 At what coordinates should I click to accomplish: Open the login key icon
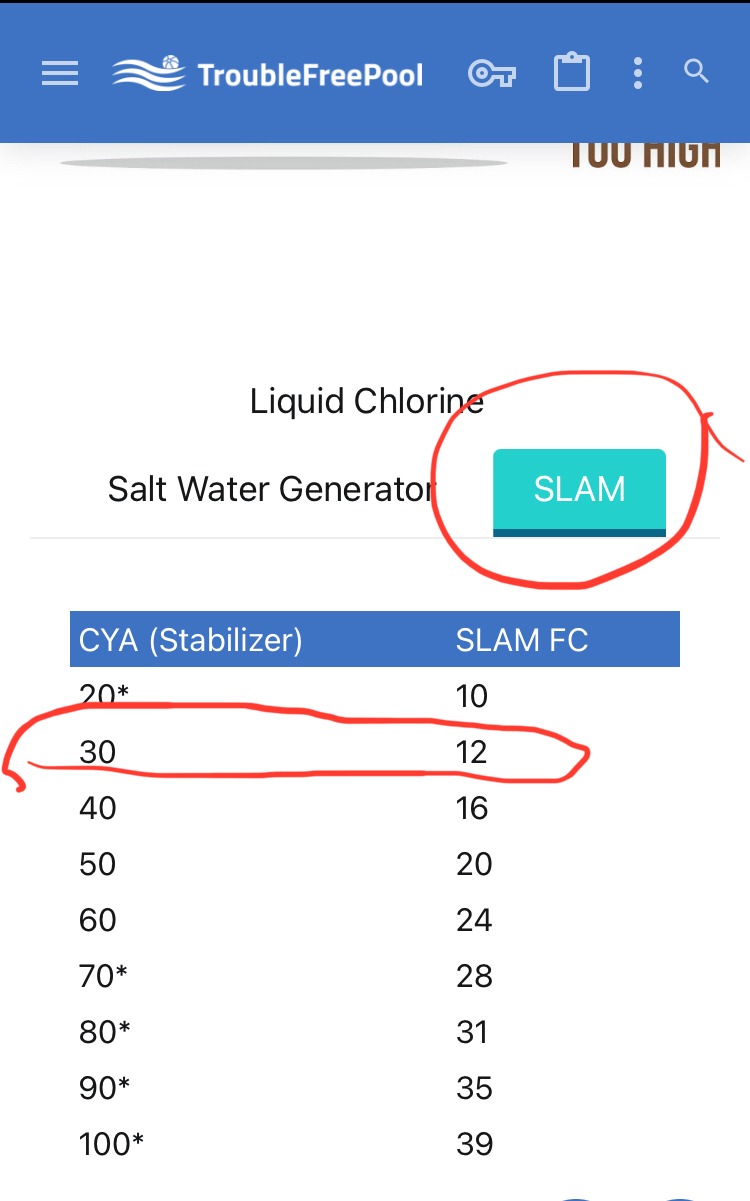click(491, 73)
